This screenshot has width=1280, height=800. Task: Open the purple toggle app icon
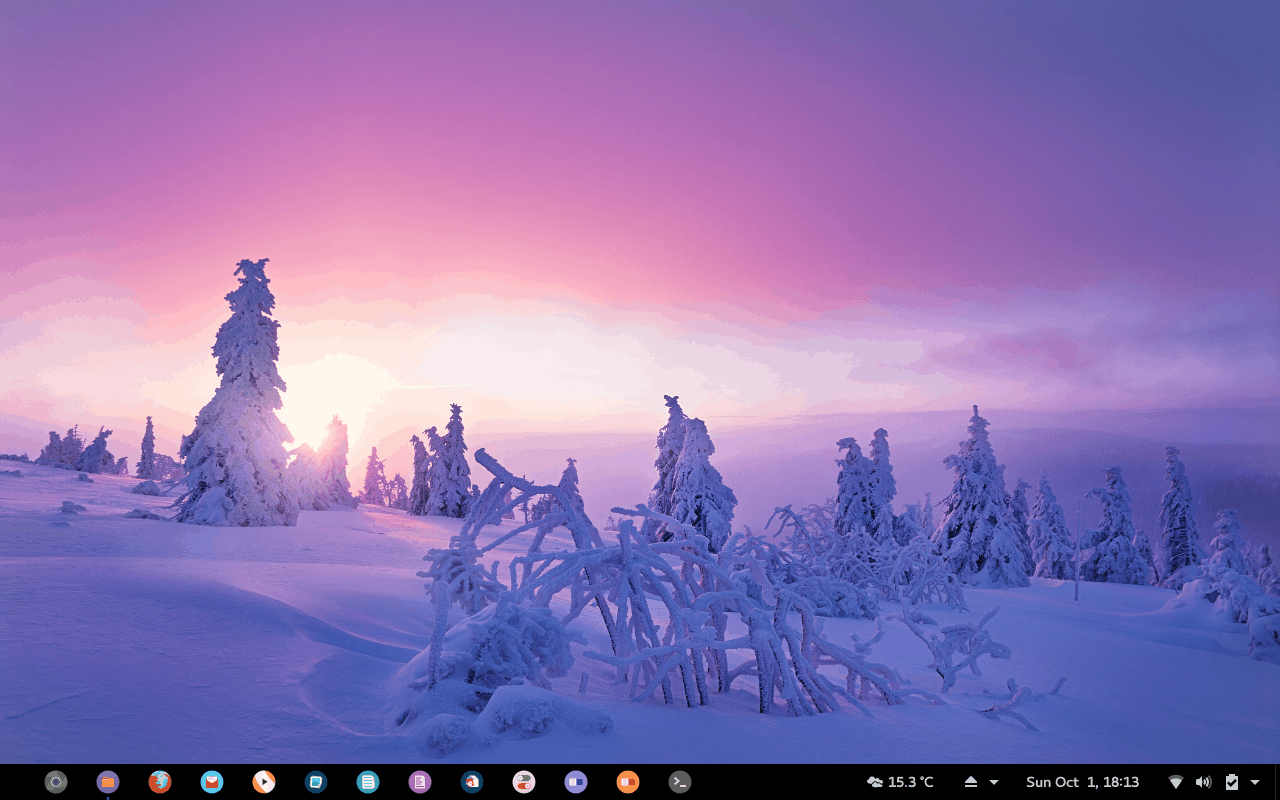pyautogui.click(x=576, y=782)
